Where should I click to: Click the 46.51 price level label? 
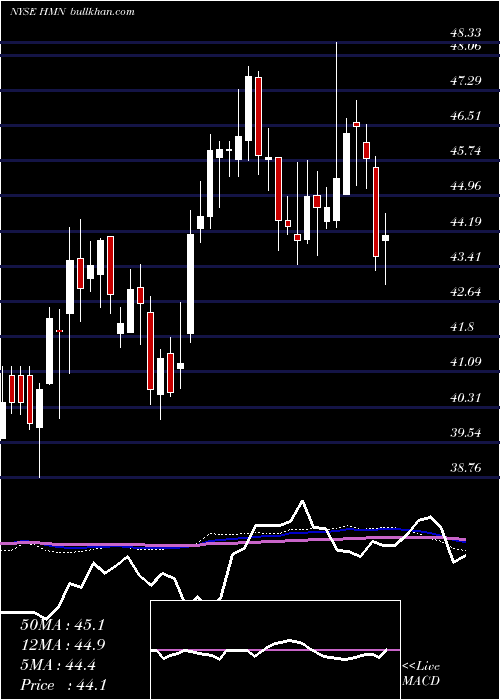pyautogui.click(x=466, y=116)
